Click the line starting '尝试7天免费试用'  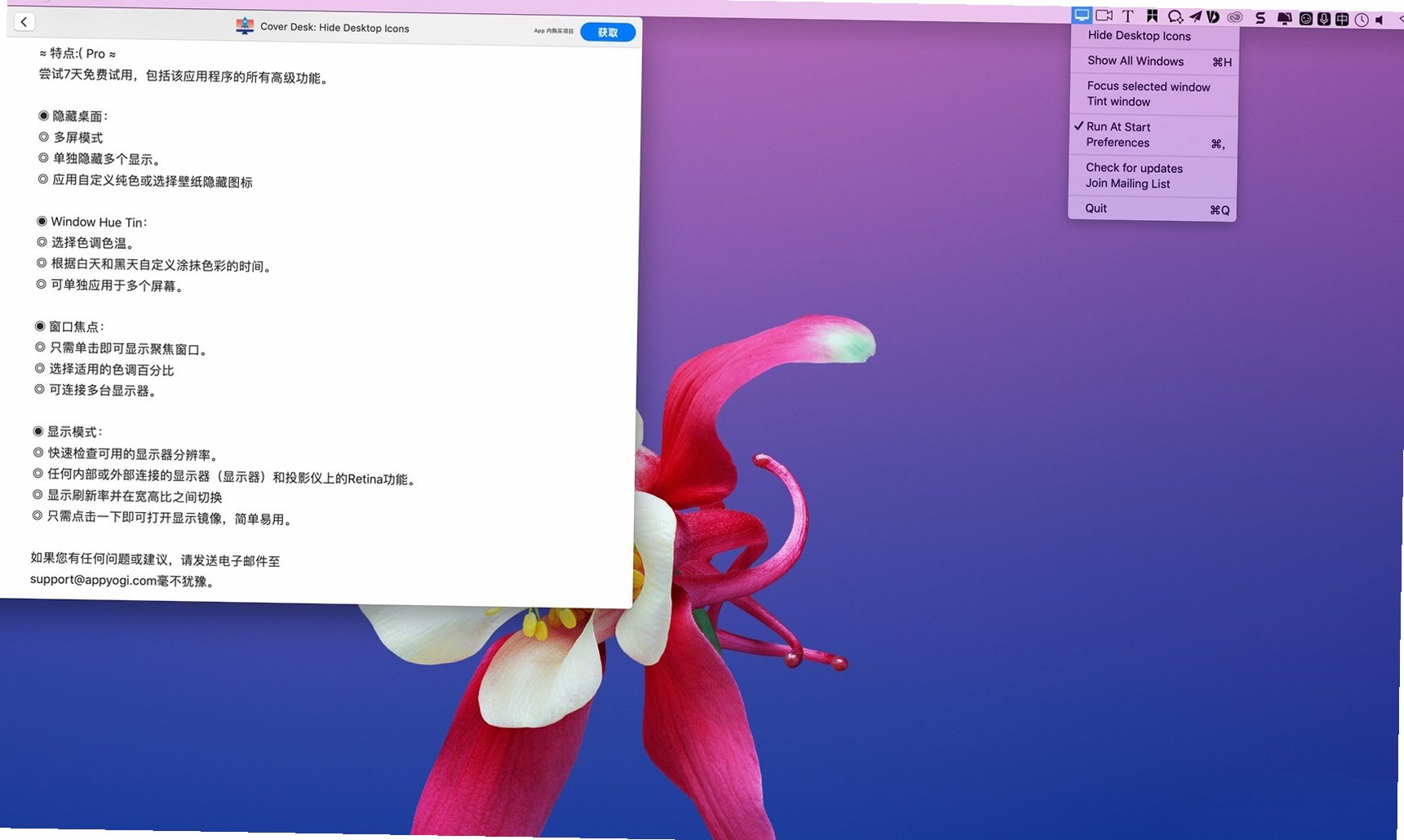184,77
